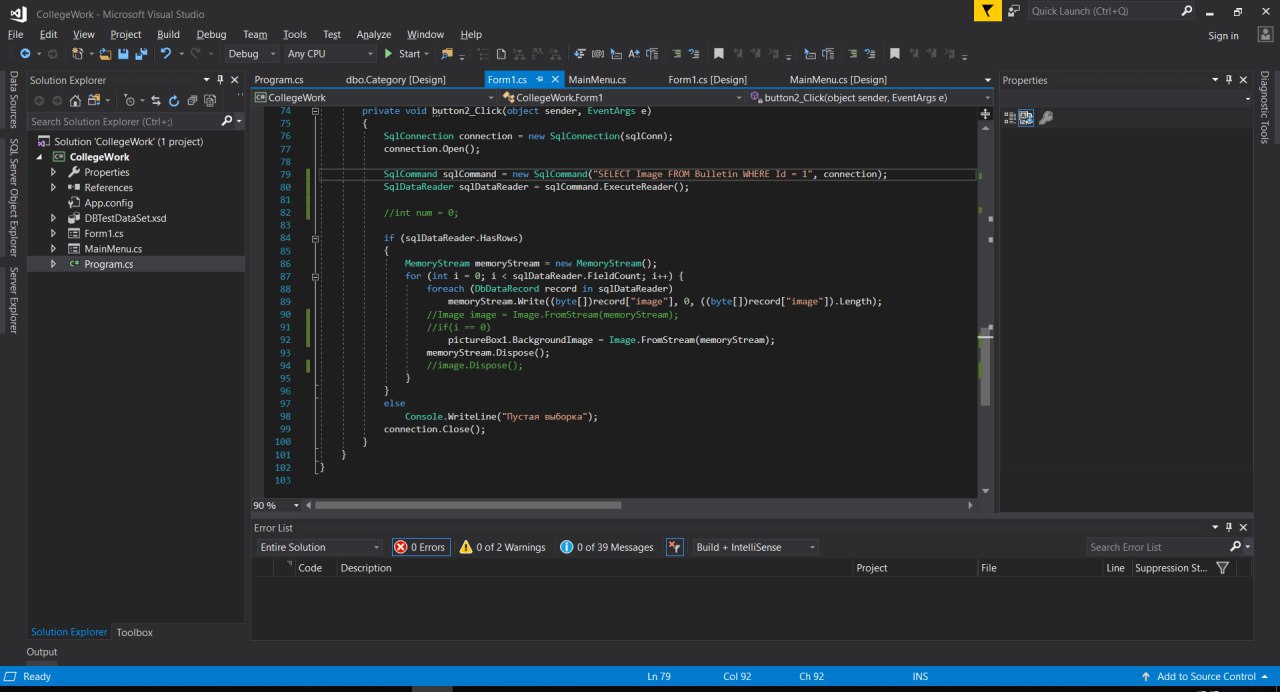Viewport: 1280px width, 692px height.
Task: Click the Property Pages wrench icon
Action: [1046, 118]
